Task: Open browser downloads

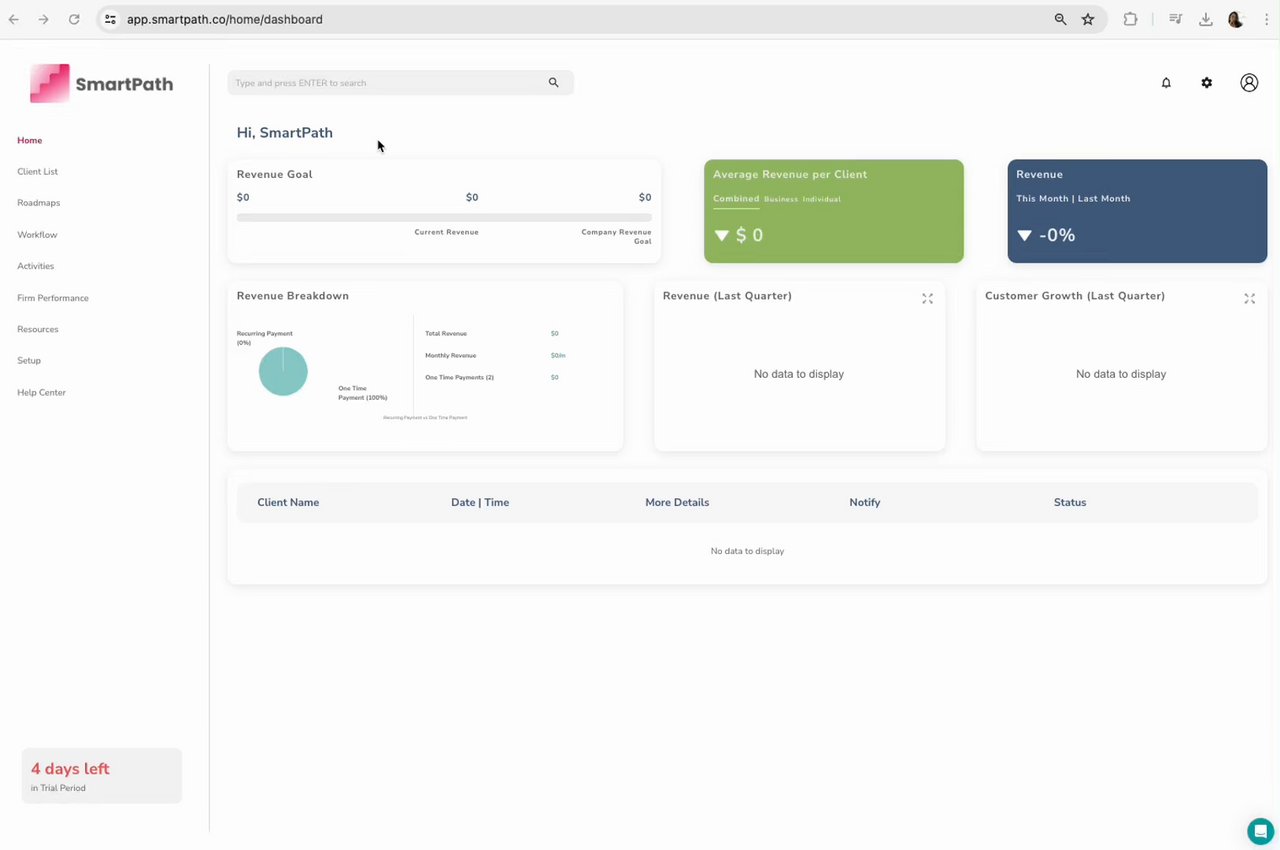Action: [1206, 19]
